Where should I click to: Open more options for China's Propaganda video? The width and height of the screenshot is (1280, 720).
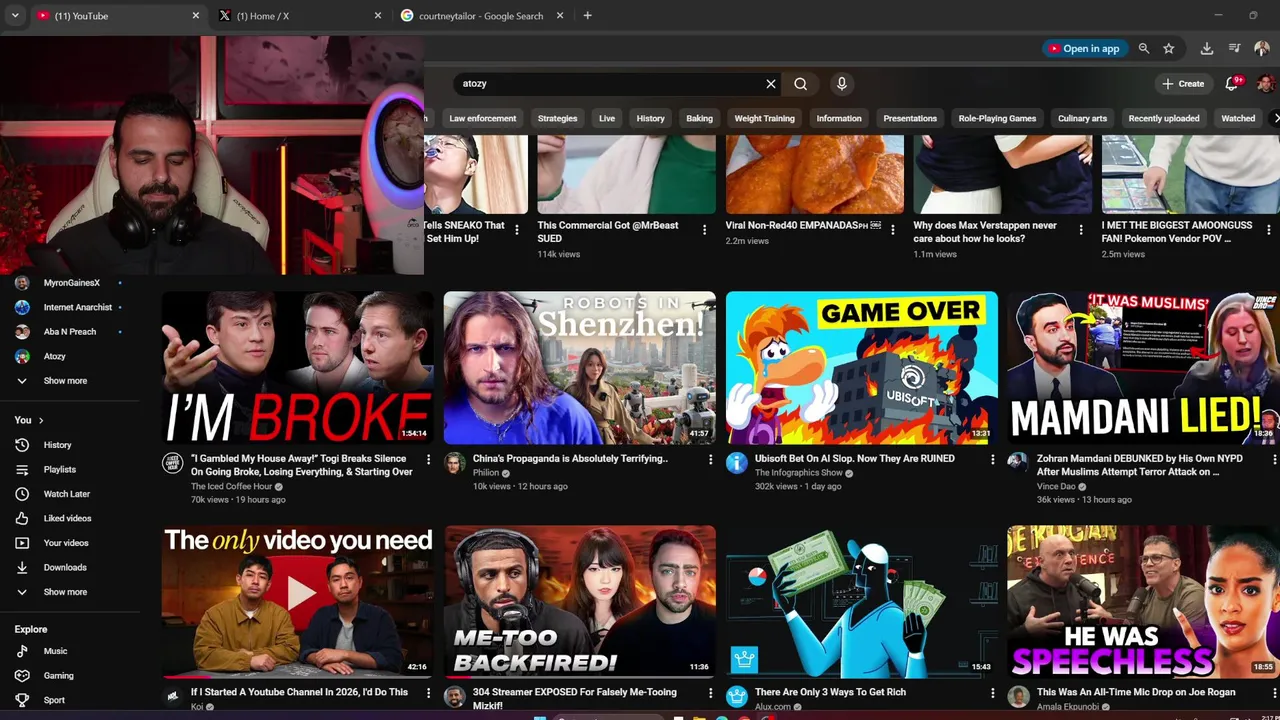click(x=711, y=460)
